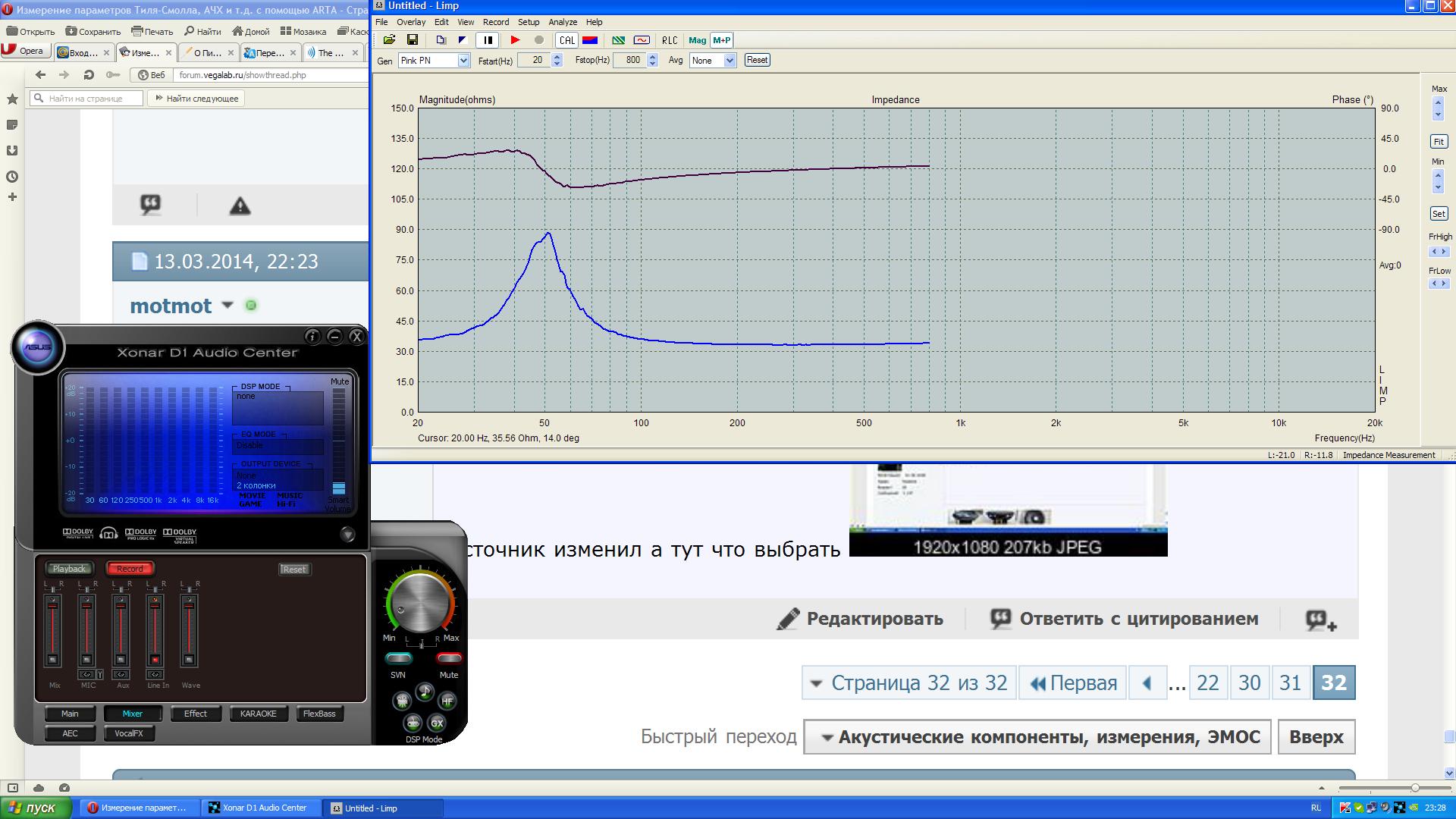
Task: Click the FrHigh arrow control
Action: tap(1439, 252)
